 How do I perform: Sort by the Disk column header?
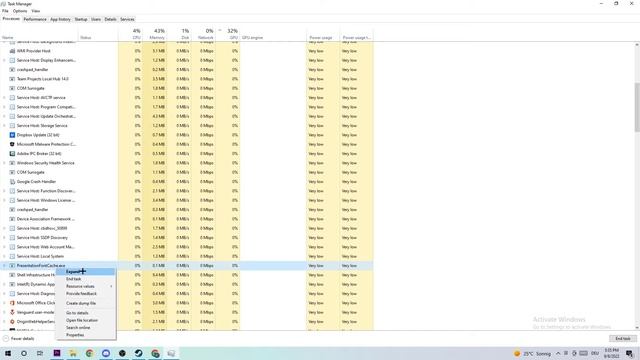179,34
